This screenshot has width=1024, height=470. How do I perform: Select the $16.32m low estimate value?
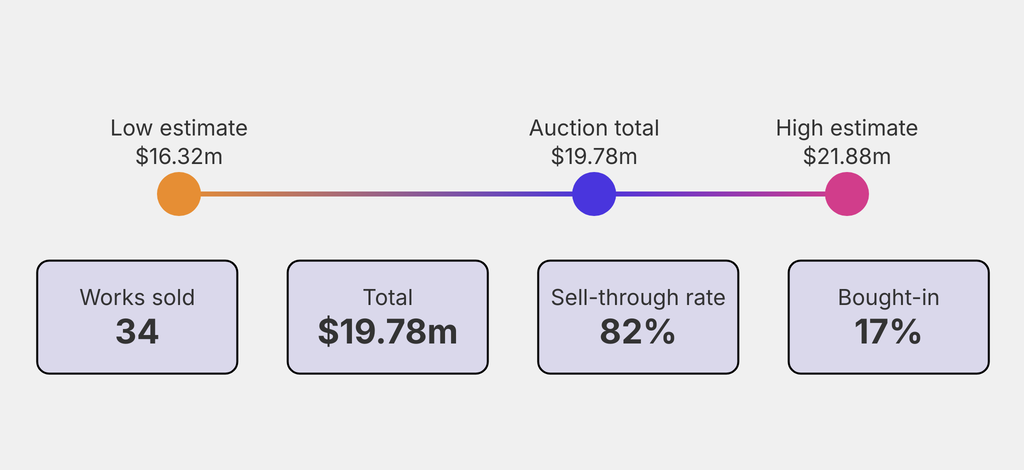tap(179, 156)
